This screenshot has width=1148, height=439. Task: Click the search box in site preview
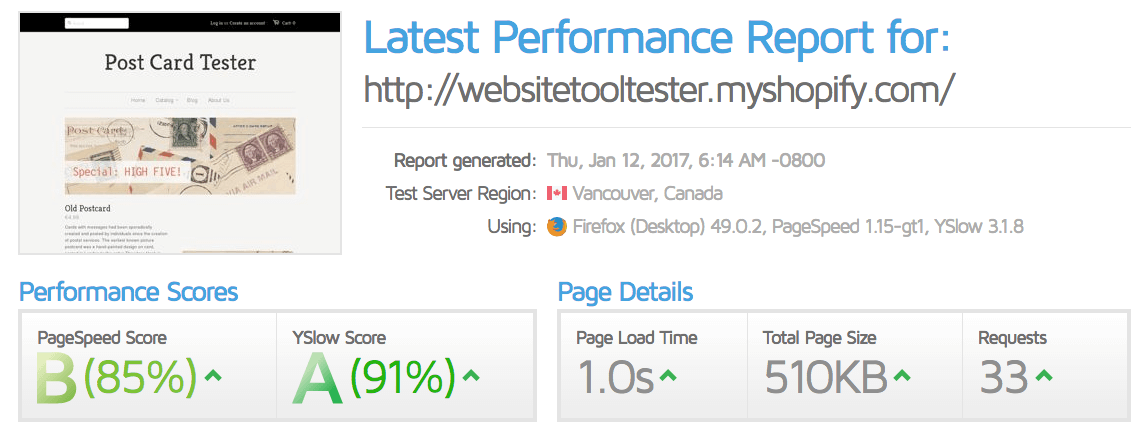tap(97, 23)
